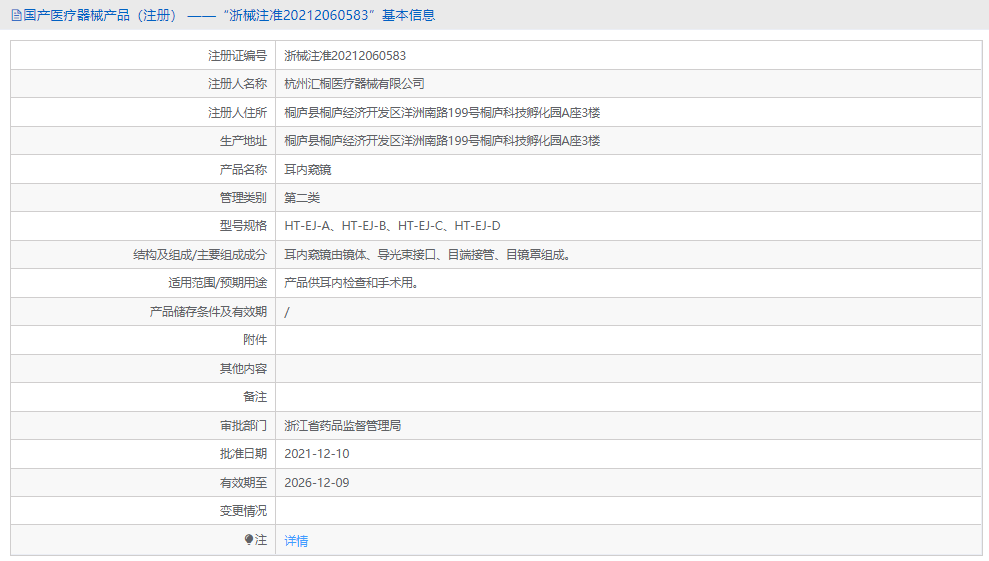Select registrant name 杭州汇桐医疗器械有限公司
Viewport: 989px width, 561px height.
coord(354,84)
